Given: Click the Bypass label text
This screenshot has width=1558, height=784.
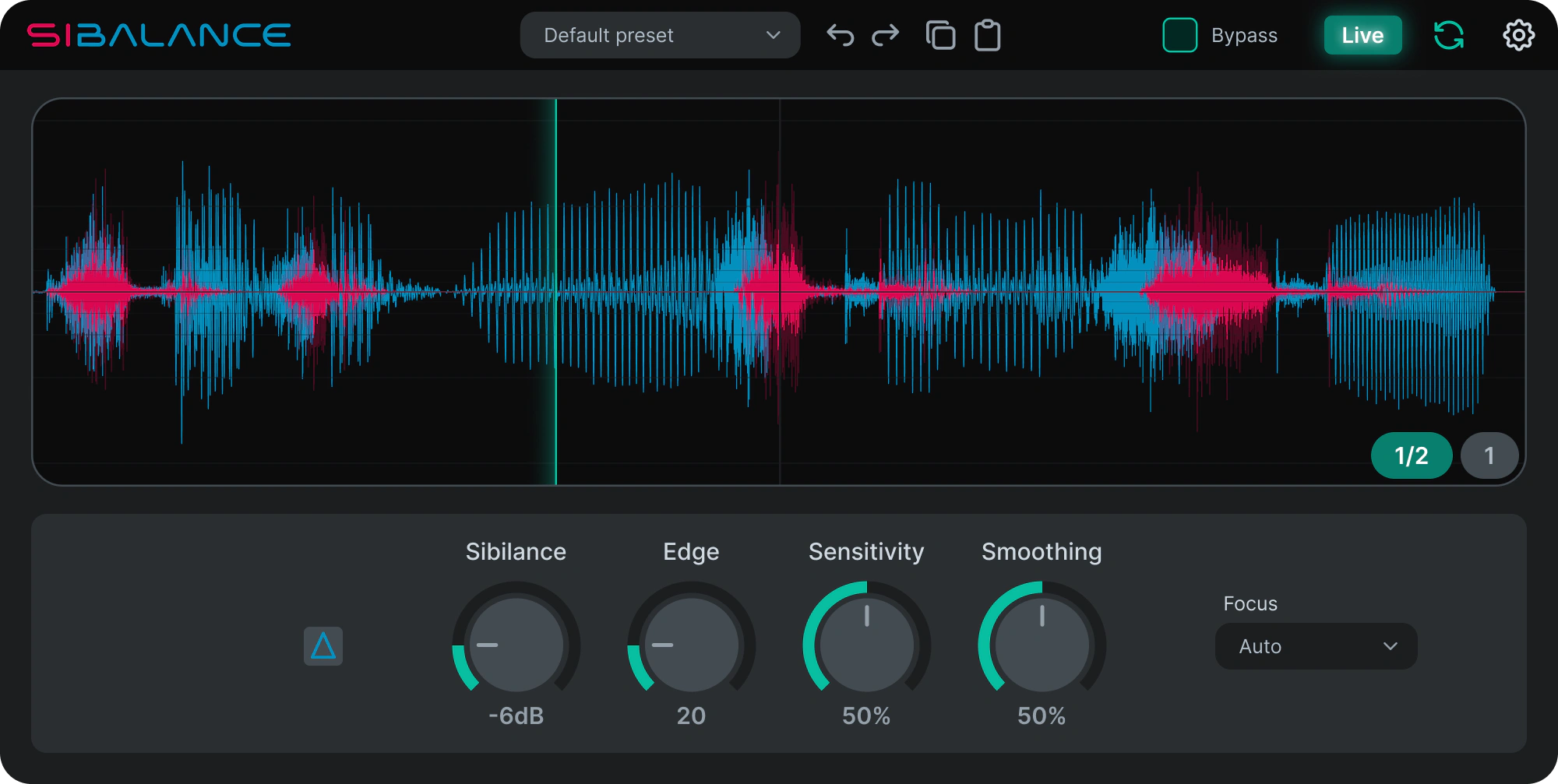Looking at the screenshot, I should [x=1244, y=35].
